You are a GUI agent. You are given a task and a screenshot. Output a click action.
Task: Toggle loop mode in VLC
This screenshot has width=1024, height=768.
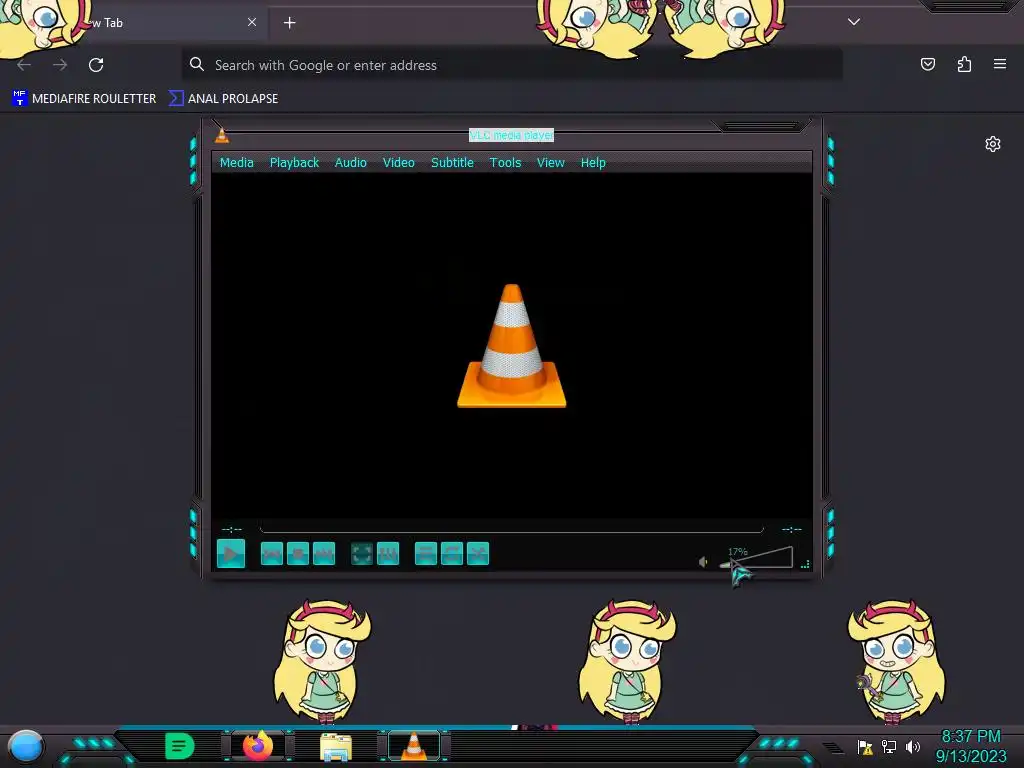pos(452,554)
